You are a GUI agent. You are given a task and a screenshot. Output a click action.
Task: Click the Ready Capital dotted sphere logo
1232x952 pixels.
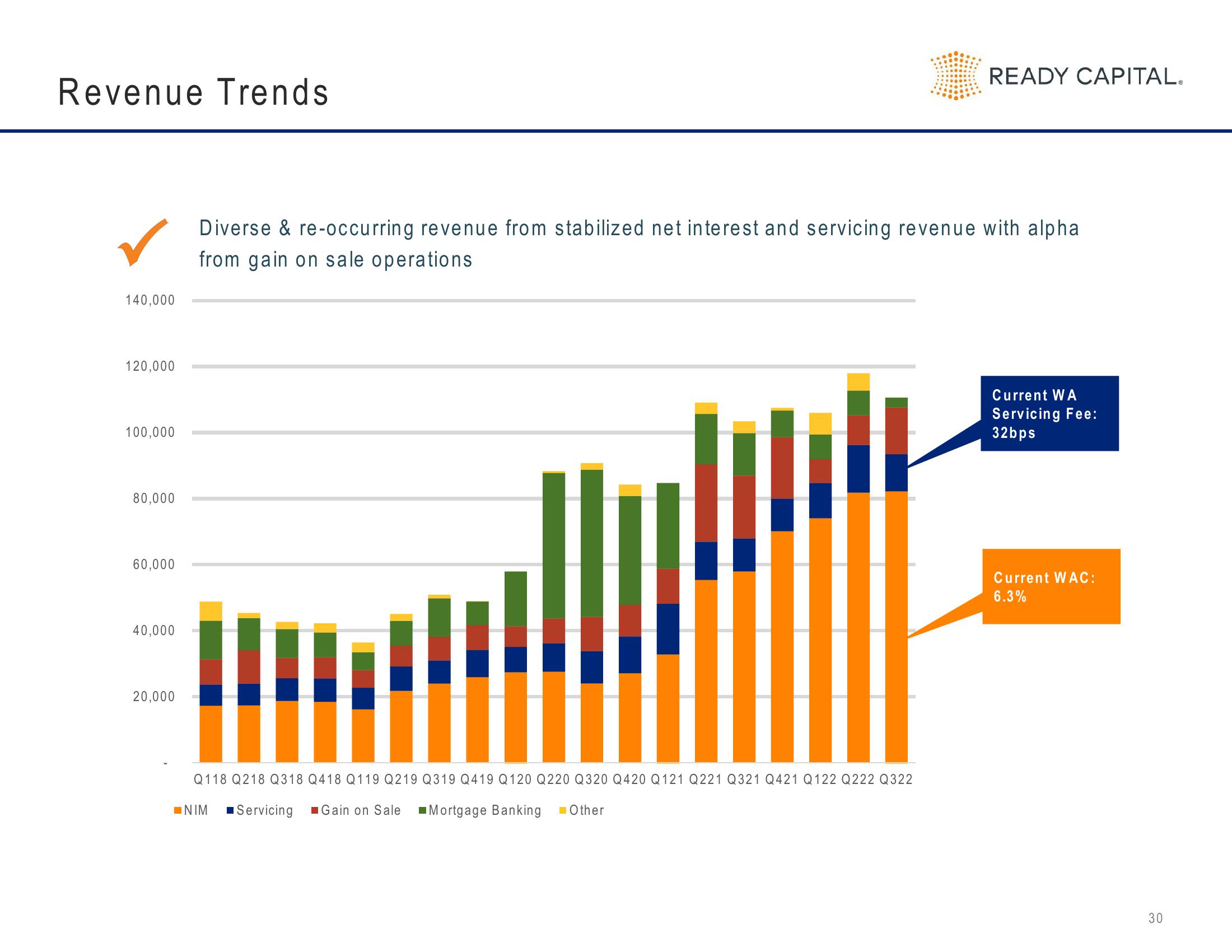click(955, 76)
